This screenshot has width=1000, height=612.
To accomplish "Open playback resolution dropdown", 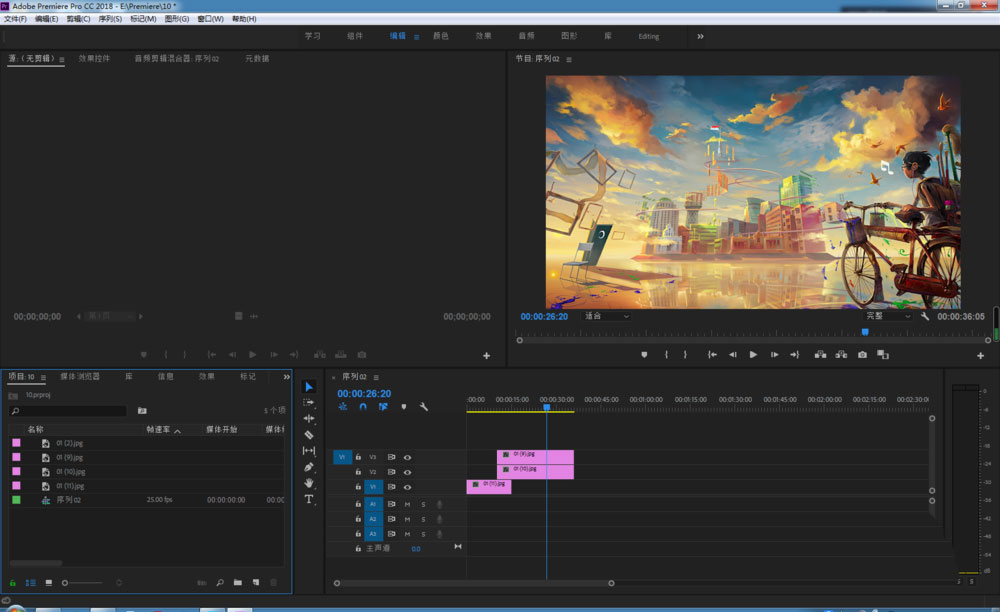I will (x=888, y=316).
